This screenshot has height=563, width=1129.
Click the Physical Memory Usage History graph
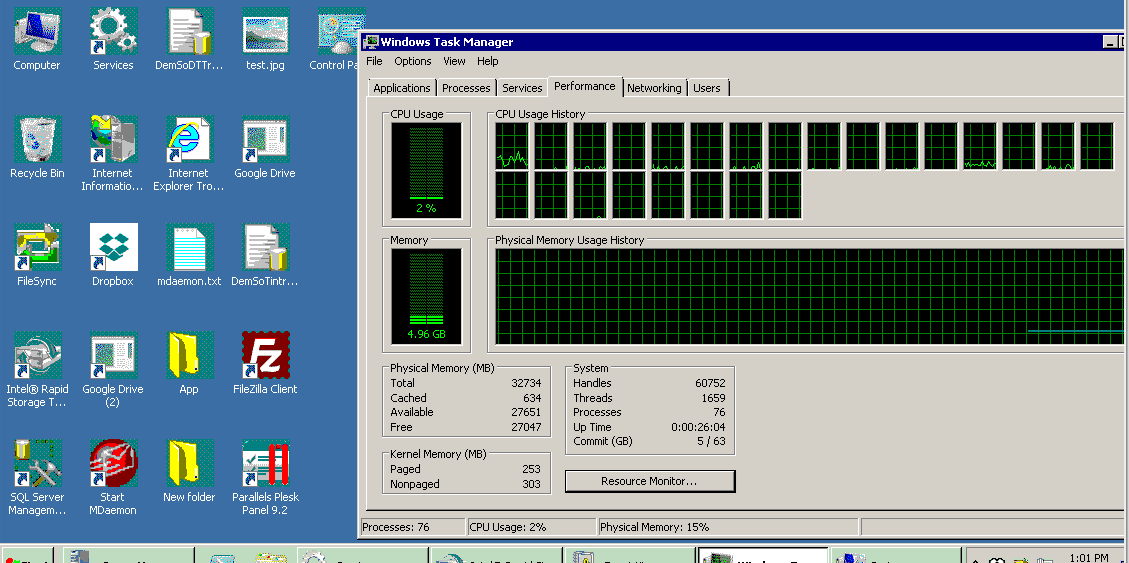(809, 297)
